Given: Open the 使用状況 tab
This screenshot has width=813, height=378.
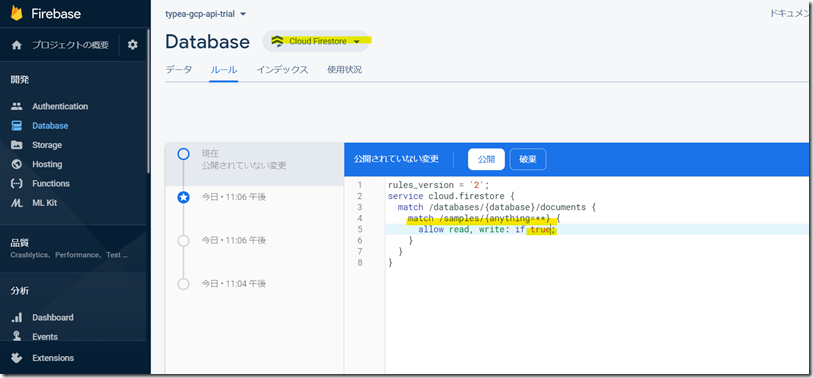Looking at the screenshot, I should click(x=344, y=69).
